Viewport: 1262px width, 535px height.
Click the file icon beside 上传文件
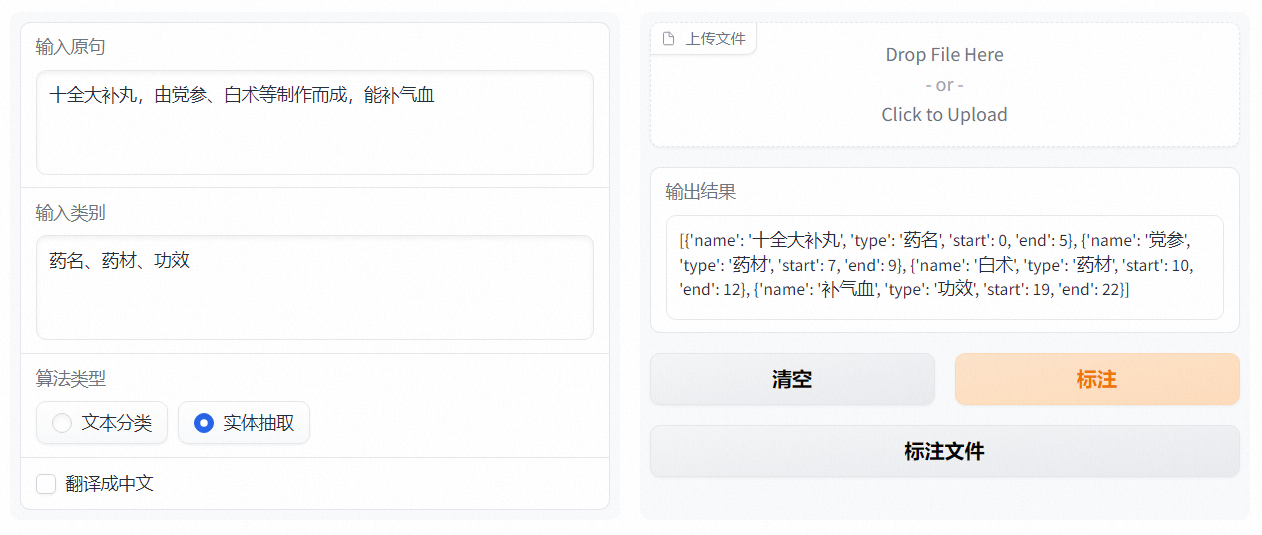[669, 39]
